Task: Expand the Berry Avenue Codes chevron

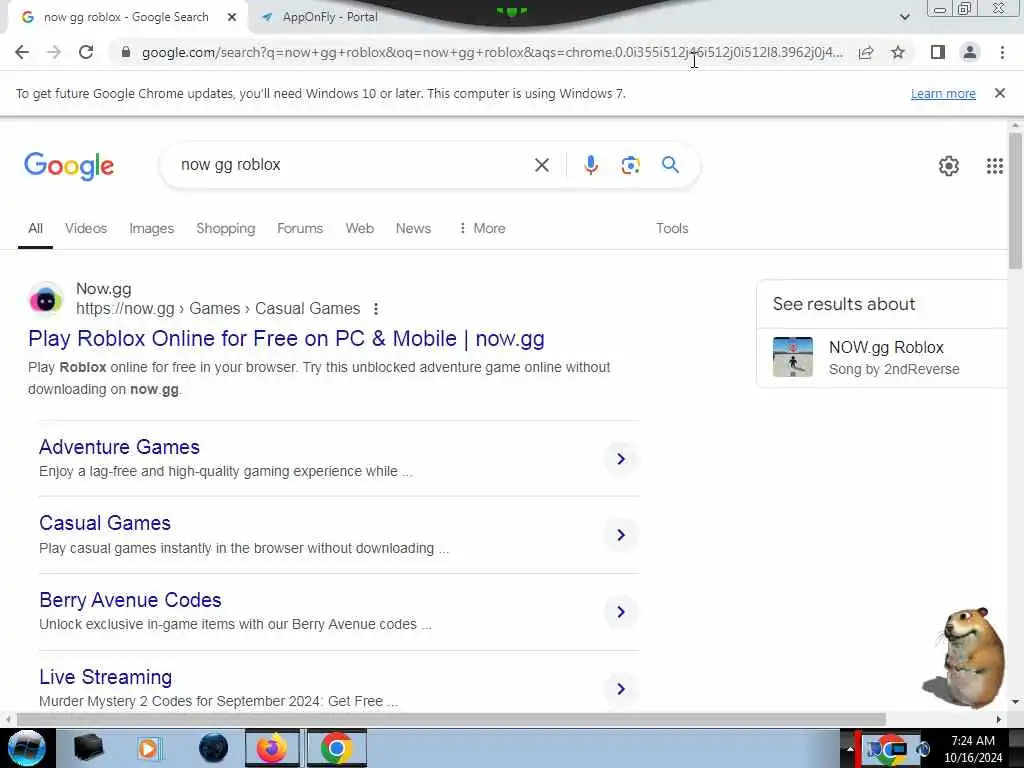Action: pyautogui.click(x=621, y=612)
